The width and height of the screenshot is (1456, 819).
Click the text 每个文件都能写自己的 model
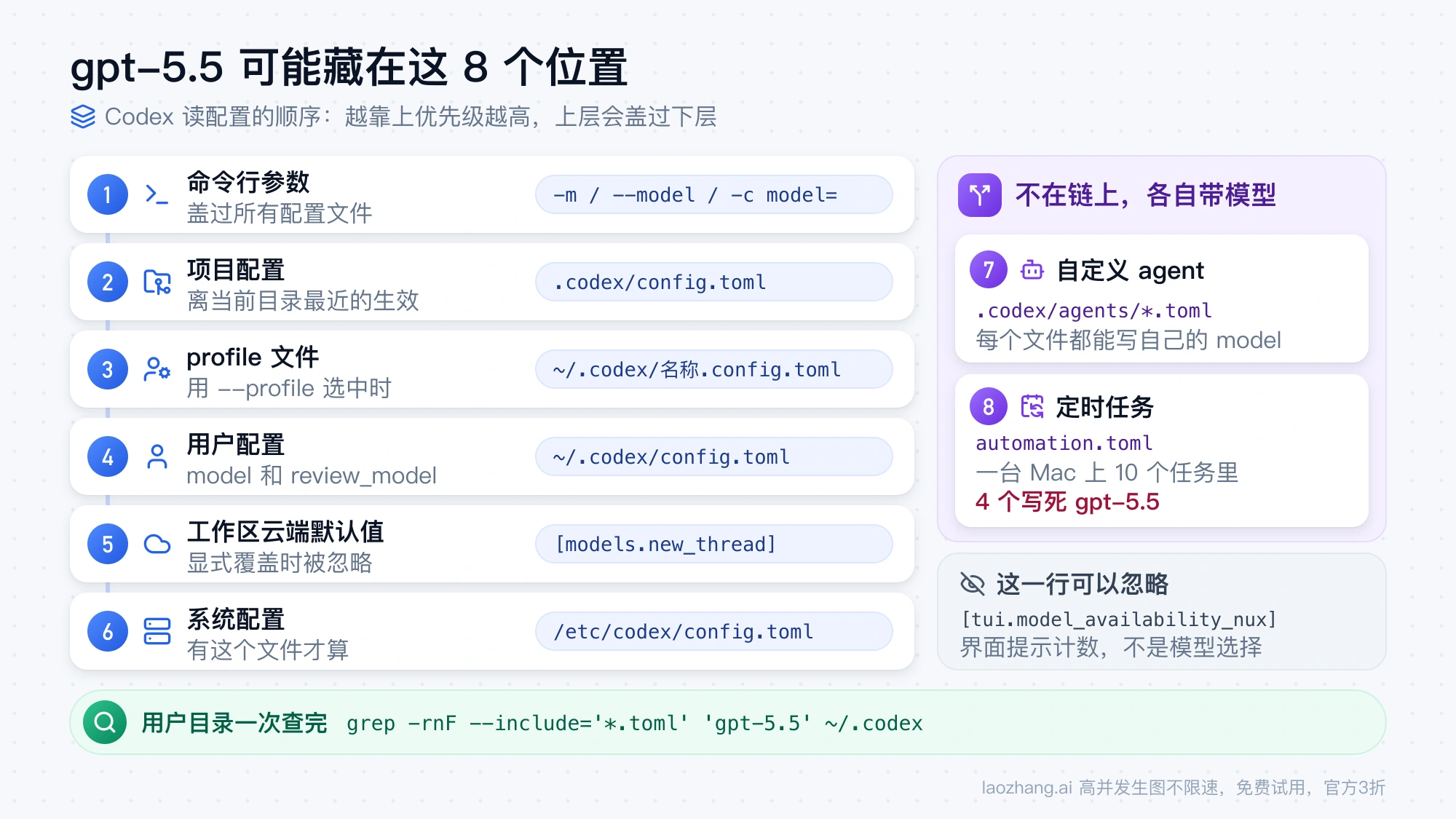(1128, 340)
